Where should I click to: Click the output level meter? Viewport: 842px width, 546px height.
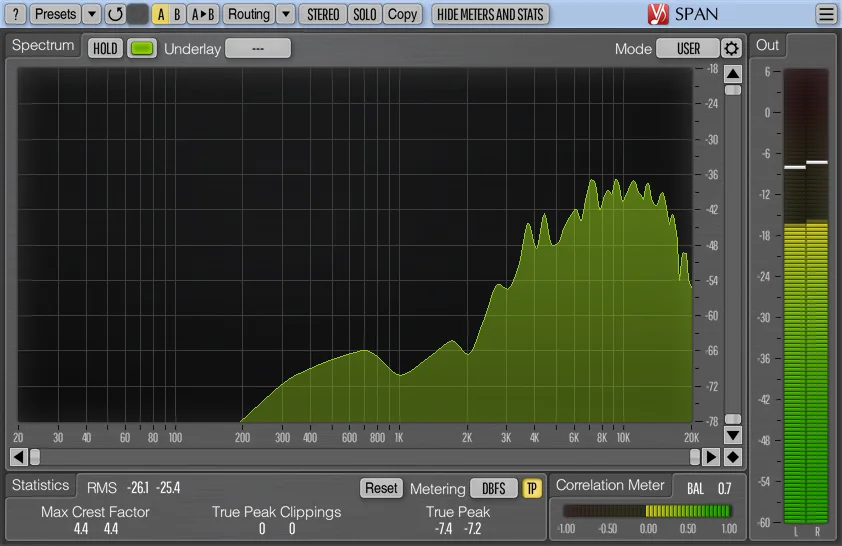pyautogui.click(x=806, y=295)
